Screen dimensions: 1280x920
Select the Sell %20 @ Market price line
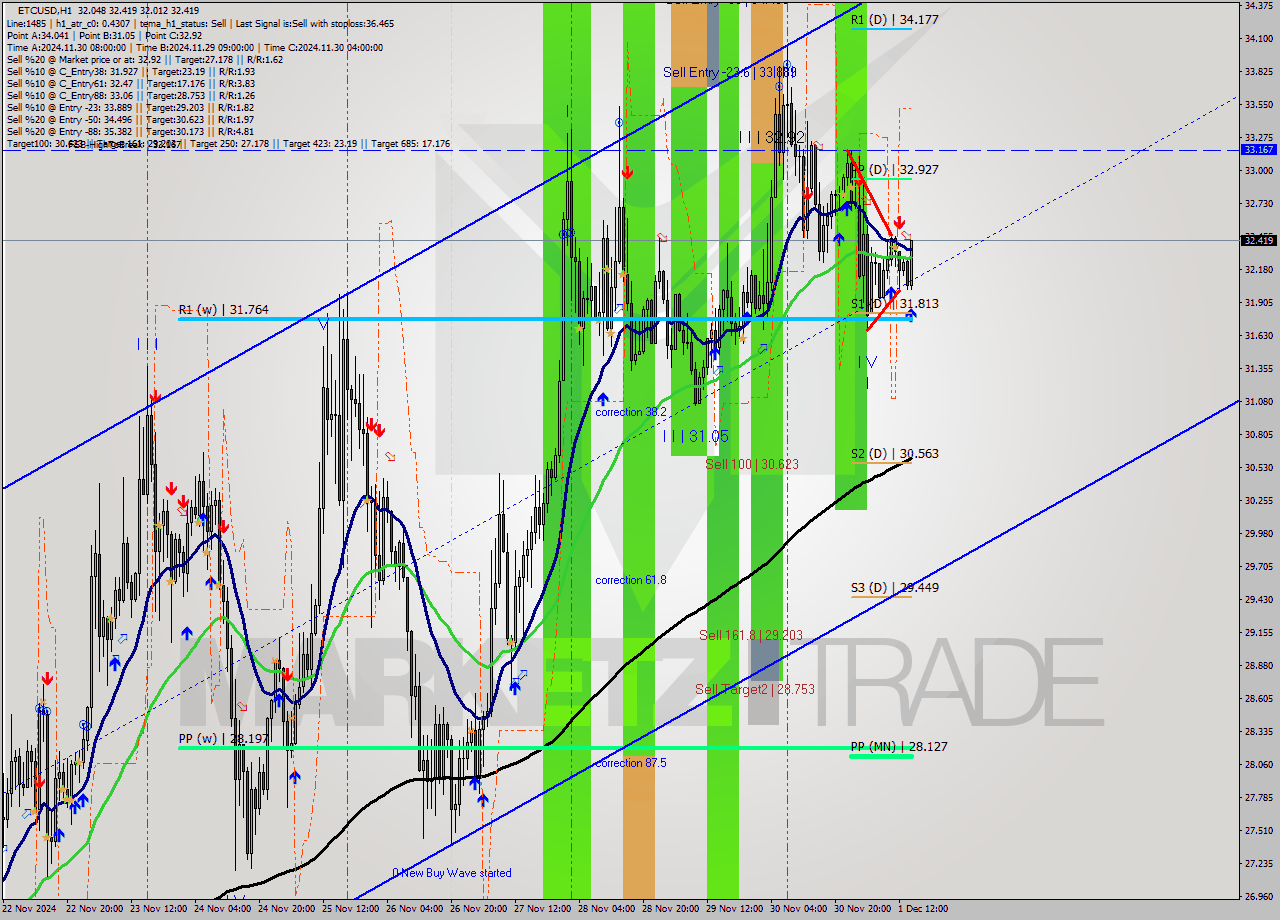(x=144, y=59)
